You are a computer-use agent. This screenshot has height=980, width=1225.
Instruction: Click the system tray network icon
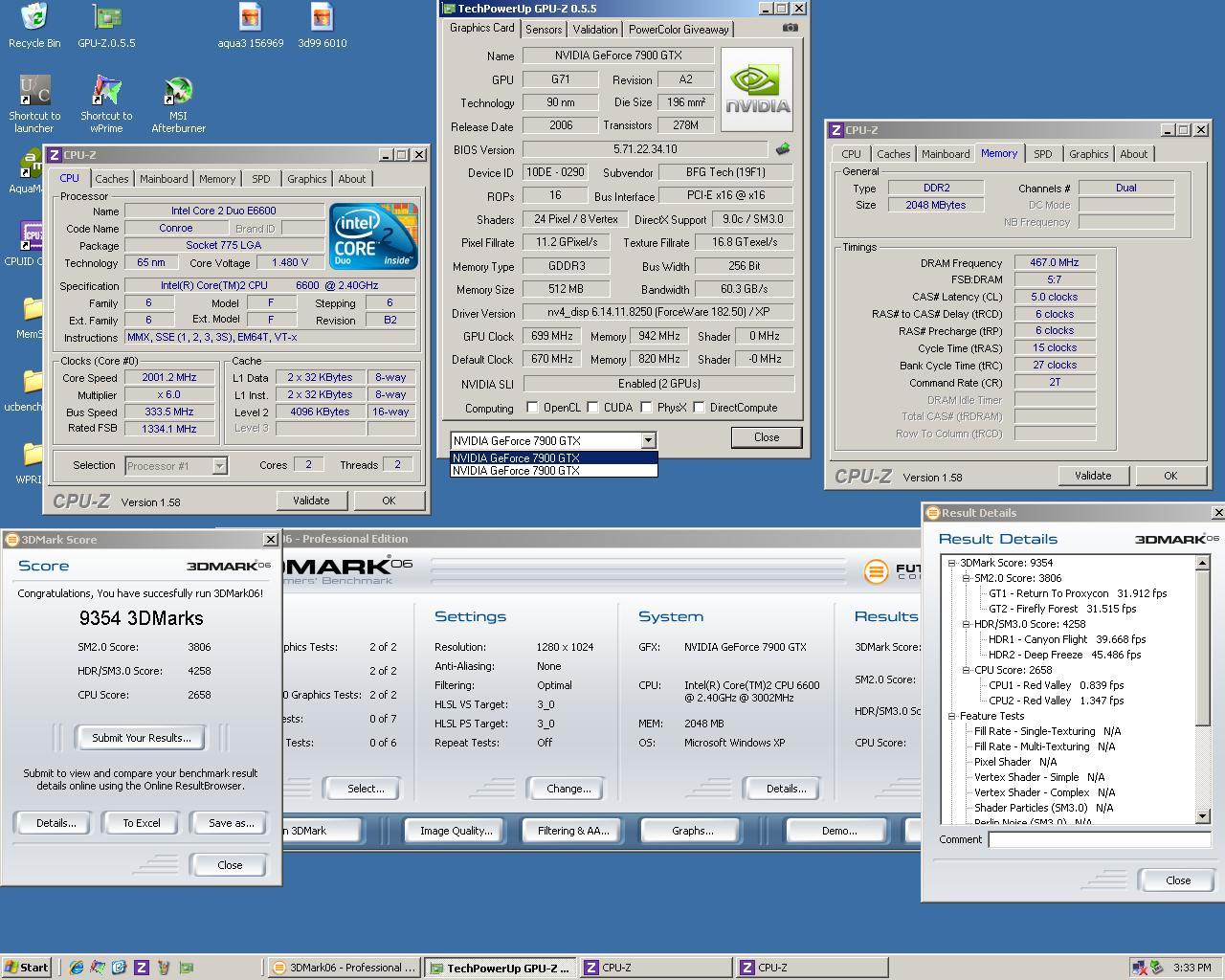tap(1139, 968)
